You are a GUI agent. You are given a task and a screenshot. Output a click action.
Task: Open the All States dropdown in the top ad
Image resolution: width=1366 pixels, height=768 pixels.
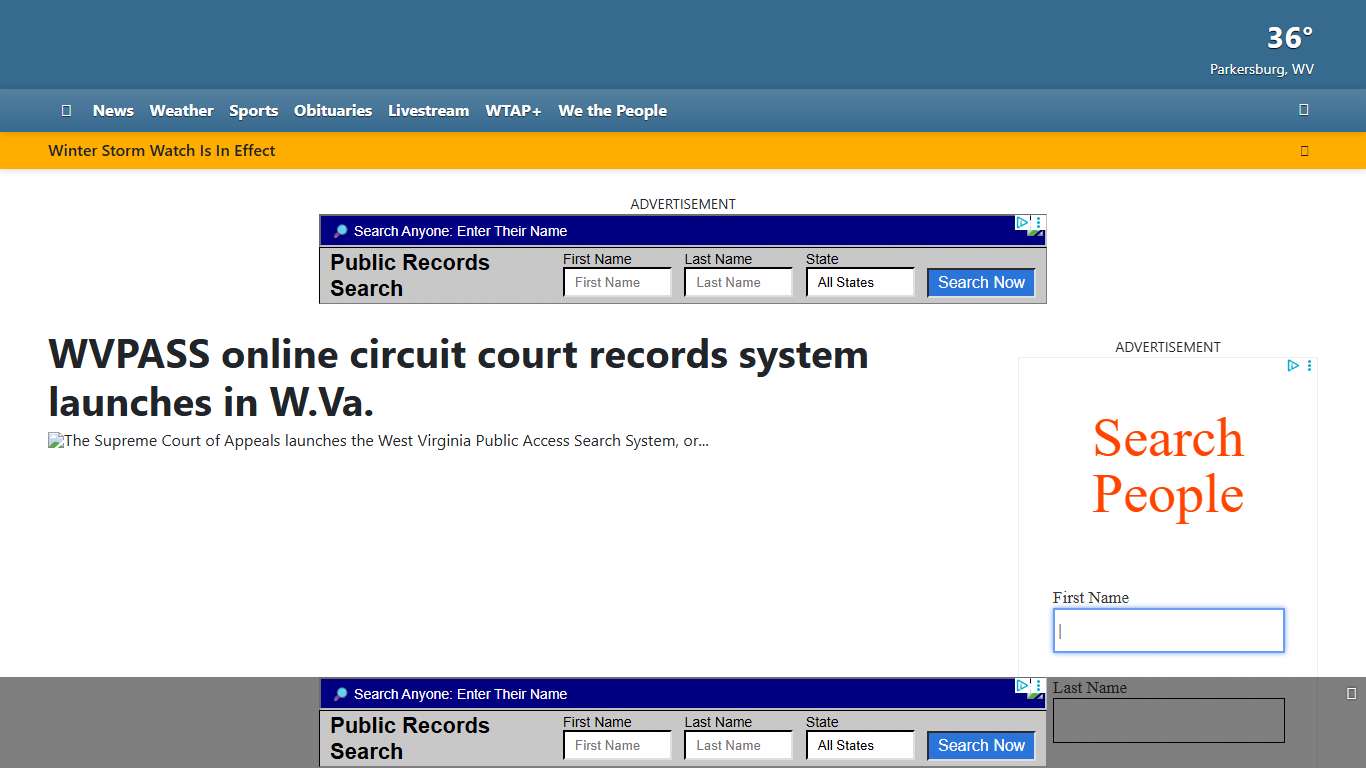[859, 282]
